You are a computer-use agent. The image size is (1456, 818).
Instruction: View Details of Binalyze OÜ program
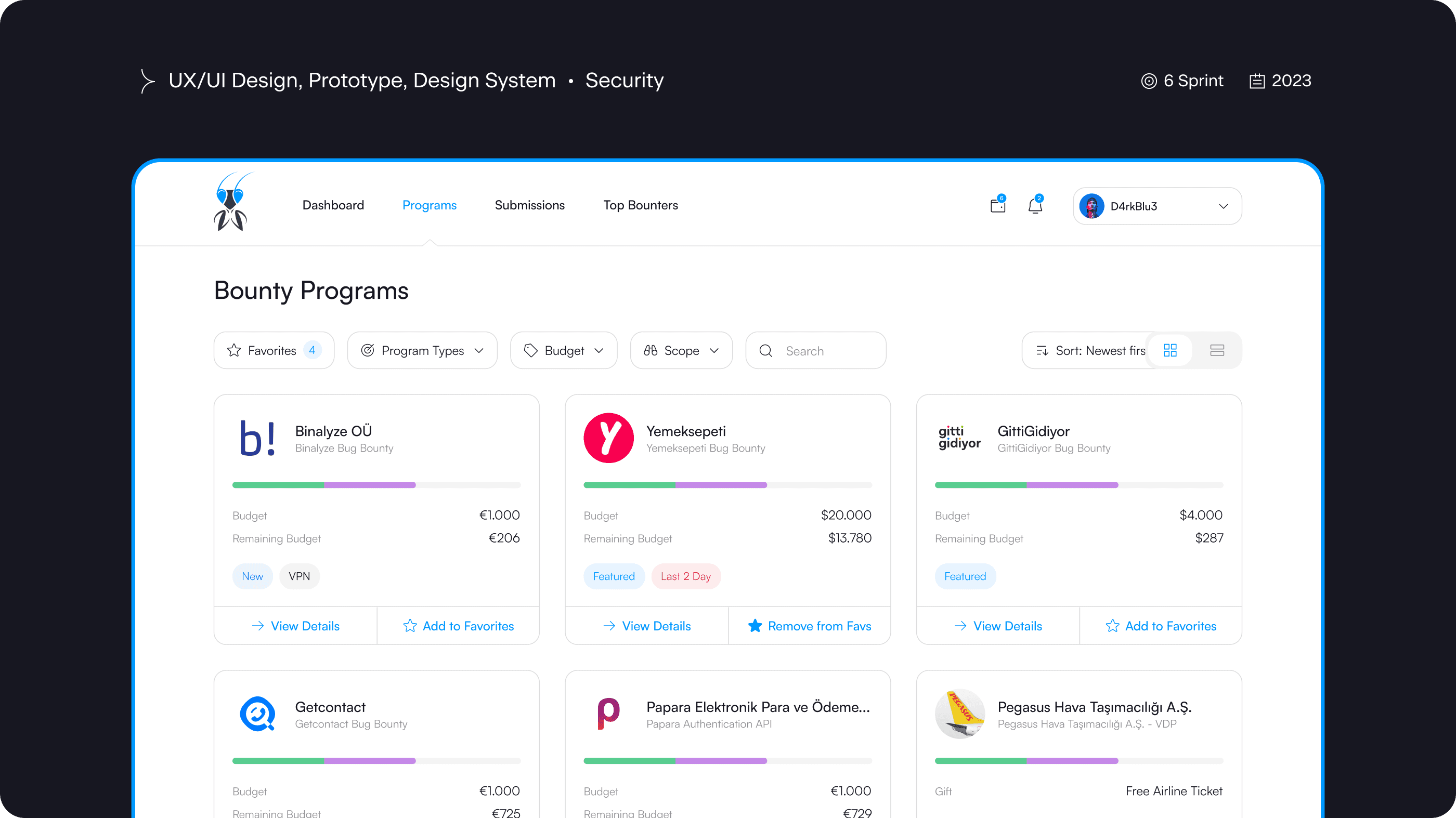coord(295,626)
